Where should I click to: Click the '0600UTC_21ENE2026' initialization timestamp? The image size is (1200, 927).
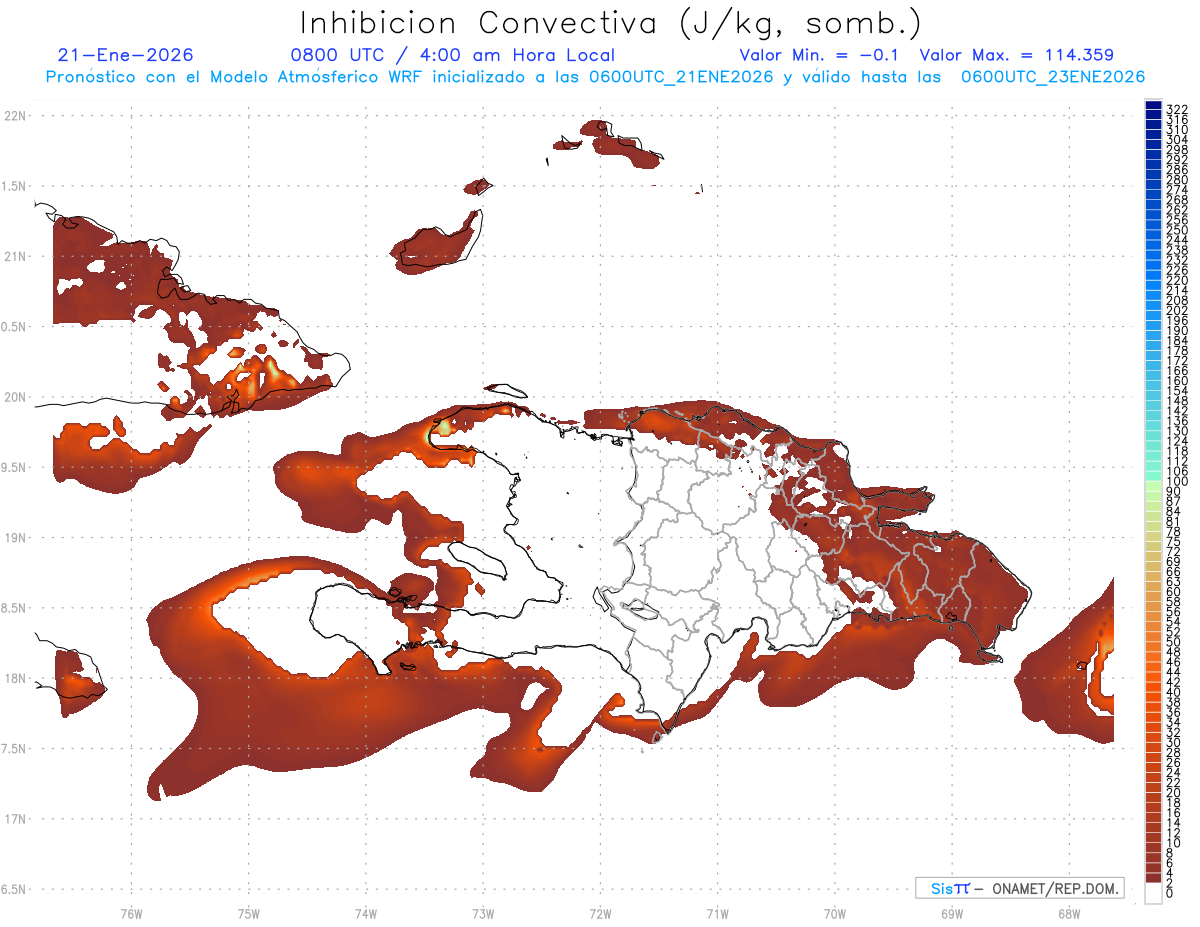[681, 77]
